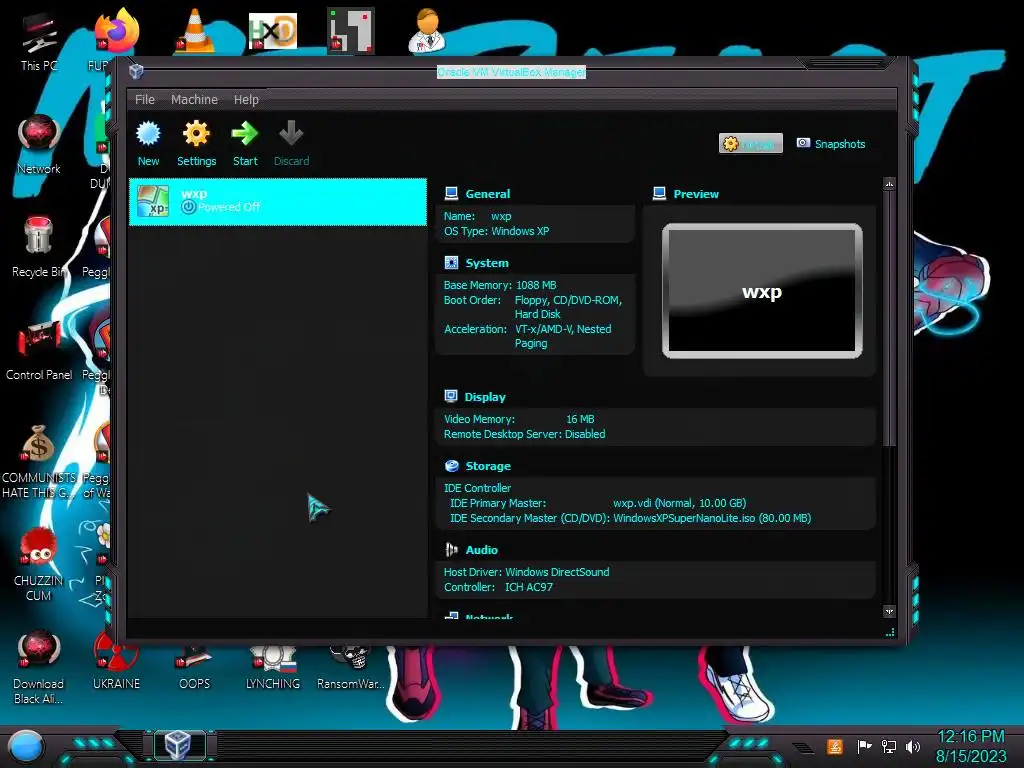
Task: Click the Action Center flag tray icon
Action: (x=864, y=746)
